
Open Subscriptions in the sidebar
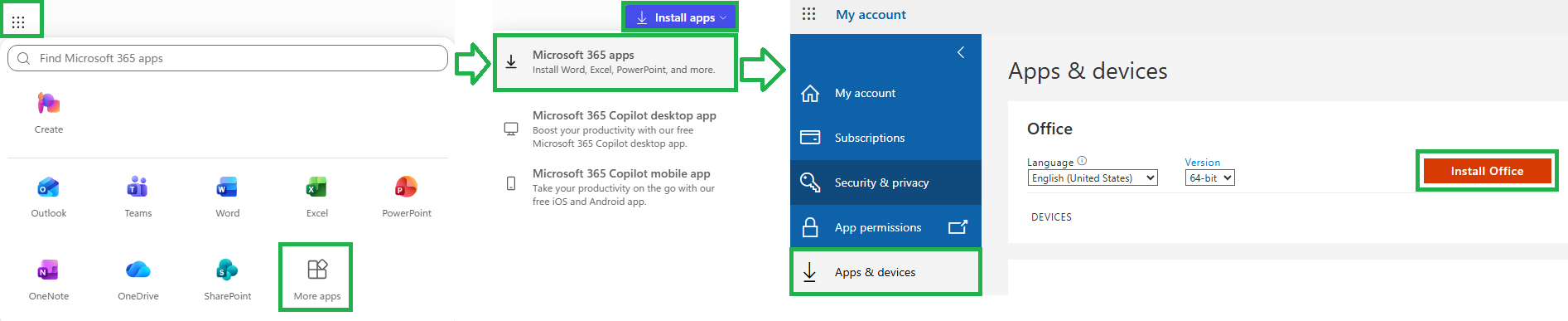[885, 138]
